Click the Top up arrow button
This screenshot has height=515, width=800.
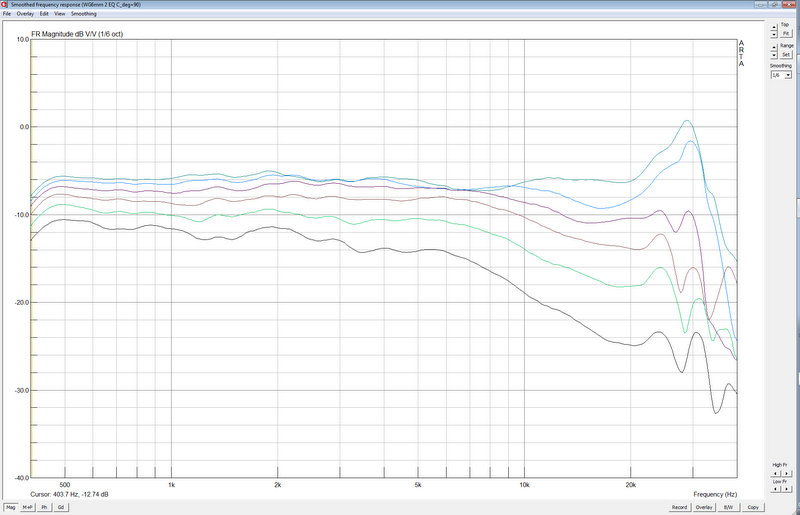[x=774, y=27]
